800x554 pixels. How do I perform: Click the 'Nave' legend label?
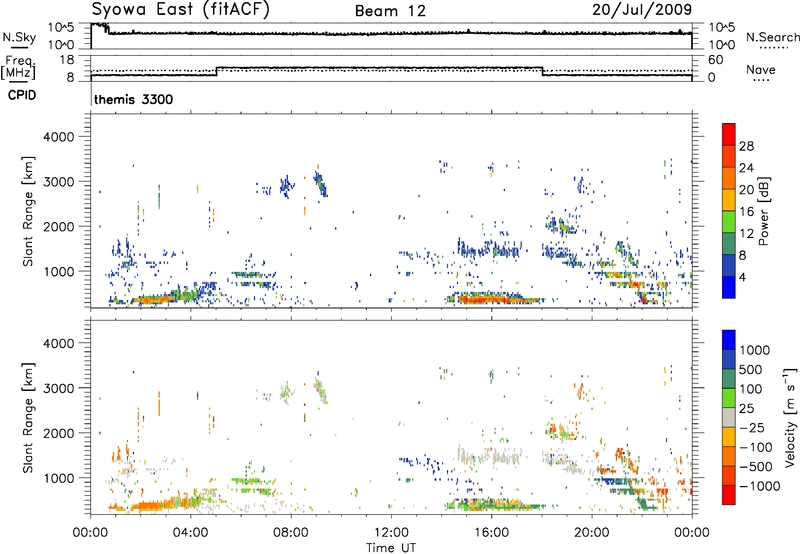pyautogui.click(x=761, y=69)
